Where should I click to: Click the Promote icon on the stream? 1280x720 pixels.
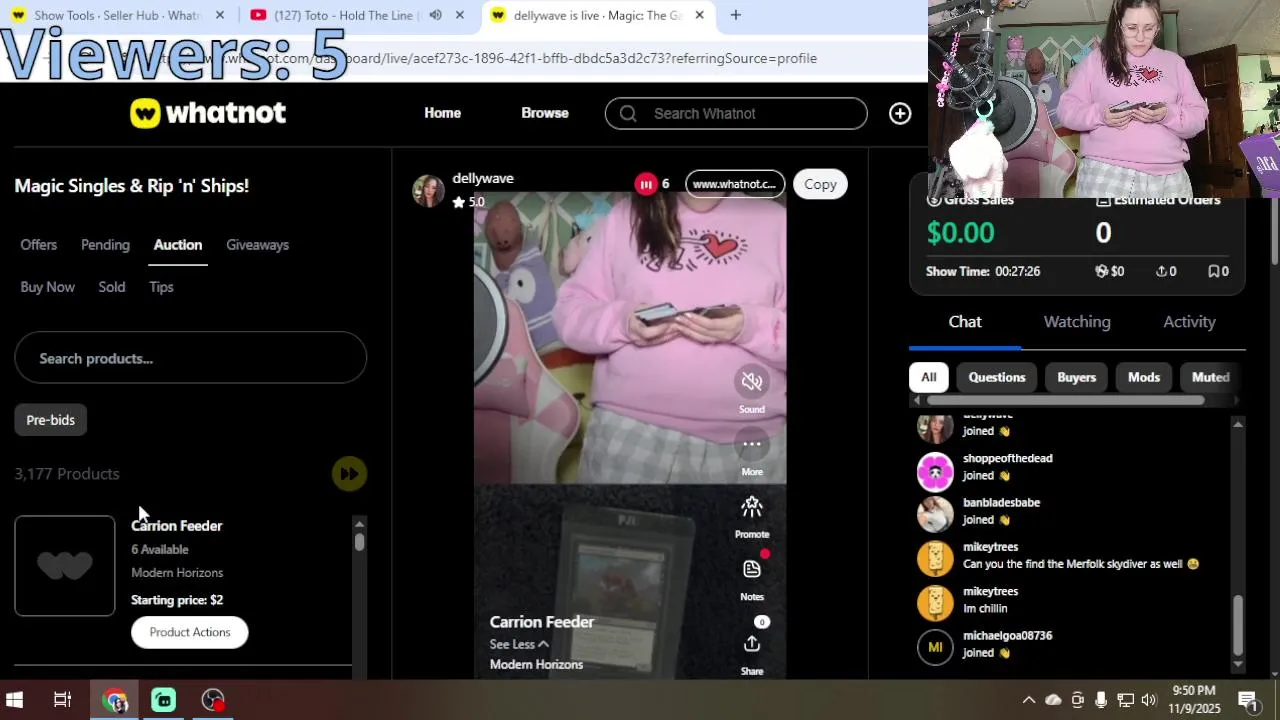click(752, 507)
